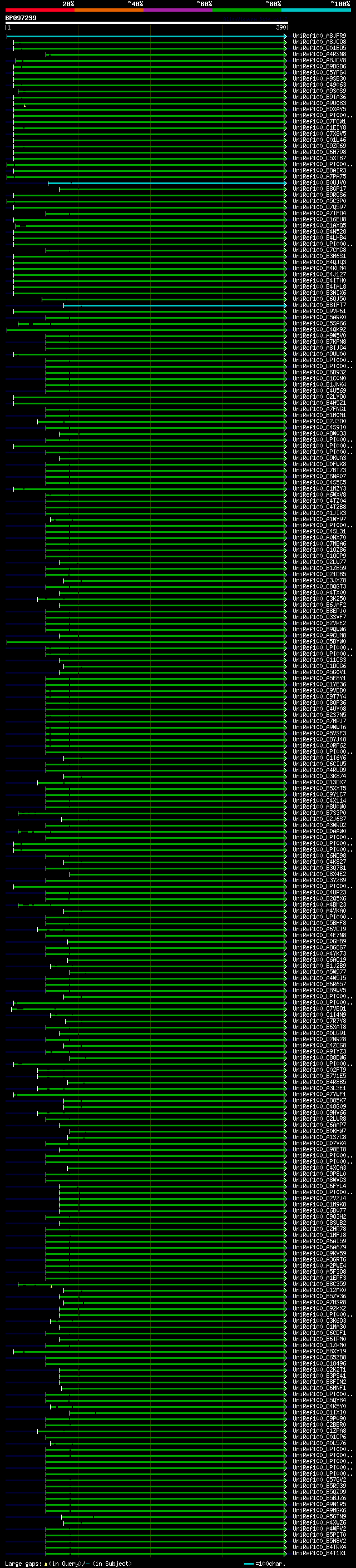The height and width of the screenshot is (1568, 356).
Task: Select hit label UniRef100_C5YFG4
Action: point(319,72)
